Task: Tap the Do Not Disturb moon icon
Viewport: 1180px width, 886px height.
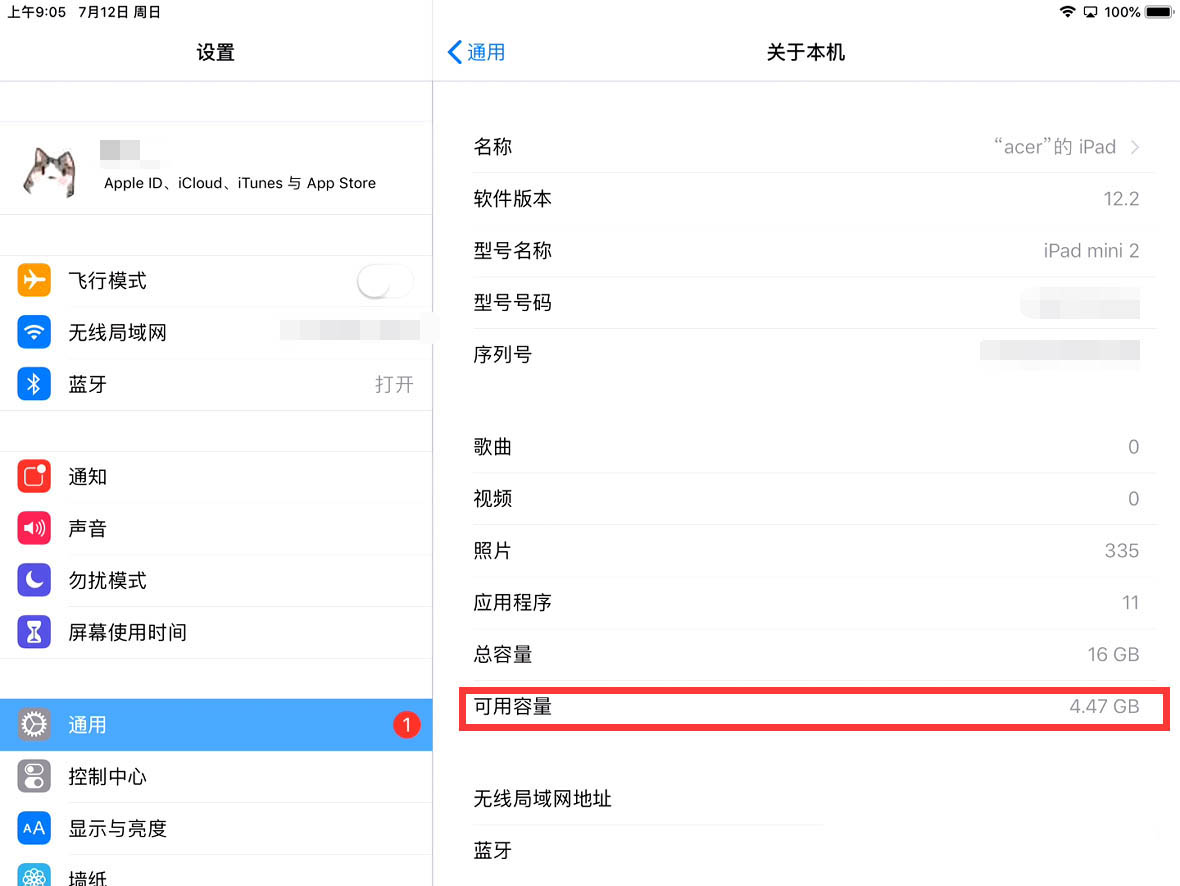Action: pyautogui.click(x=34, y=580)
